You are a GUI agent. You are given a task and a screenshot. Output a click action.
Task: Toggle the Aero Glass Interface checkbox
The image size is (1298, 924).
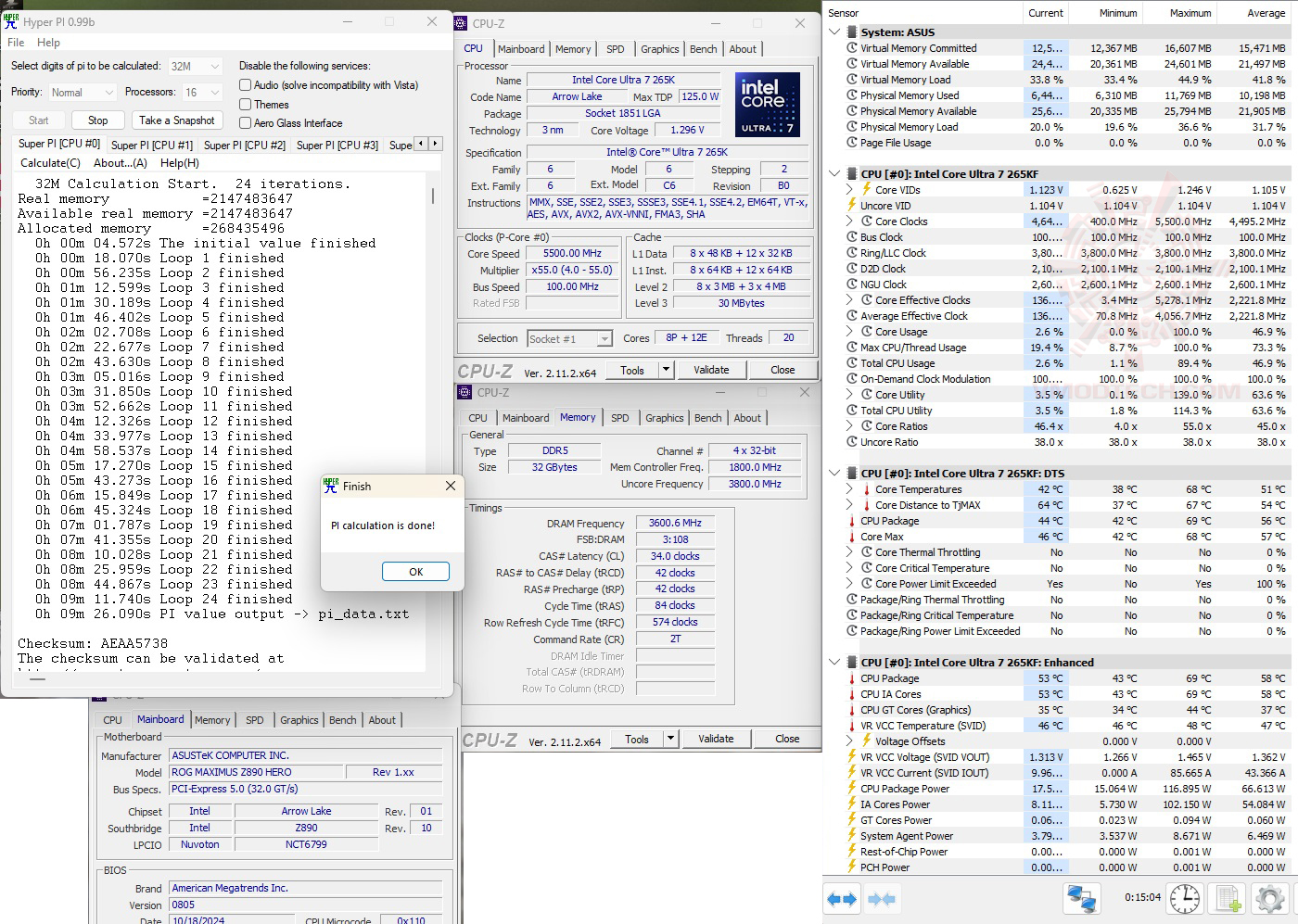tap(246, 123)
